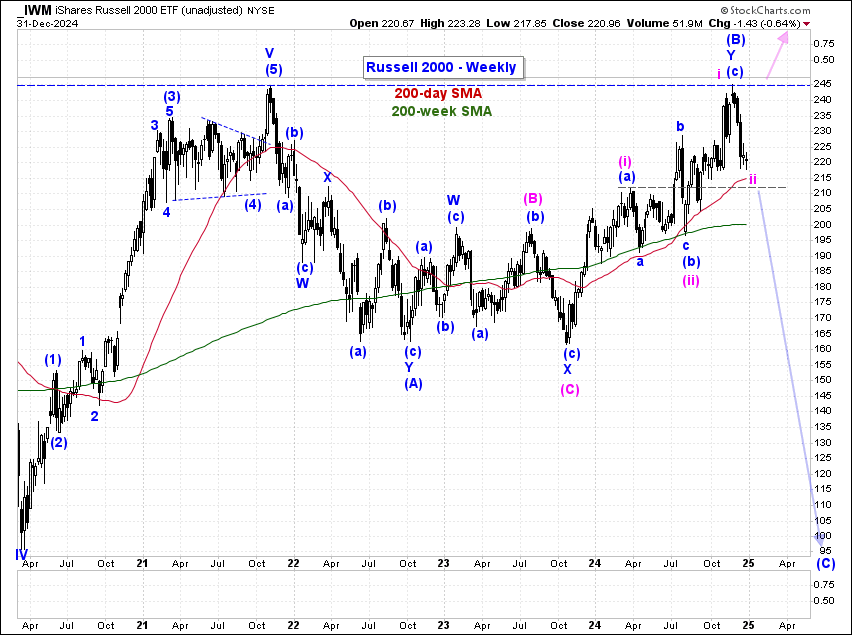Viewport: 852px width, 635px height.
Task: Click the blue '(3)' wave label
Action: (172, 97)
